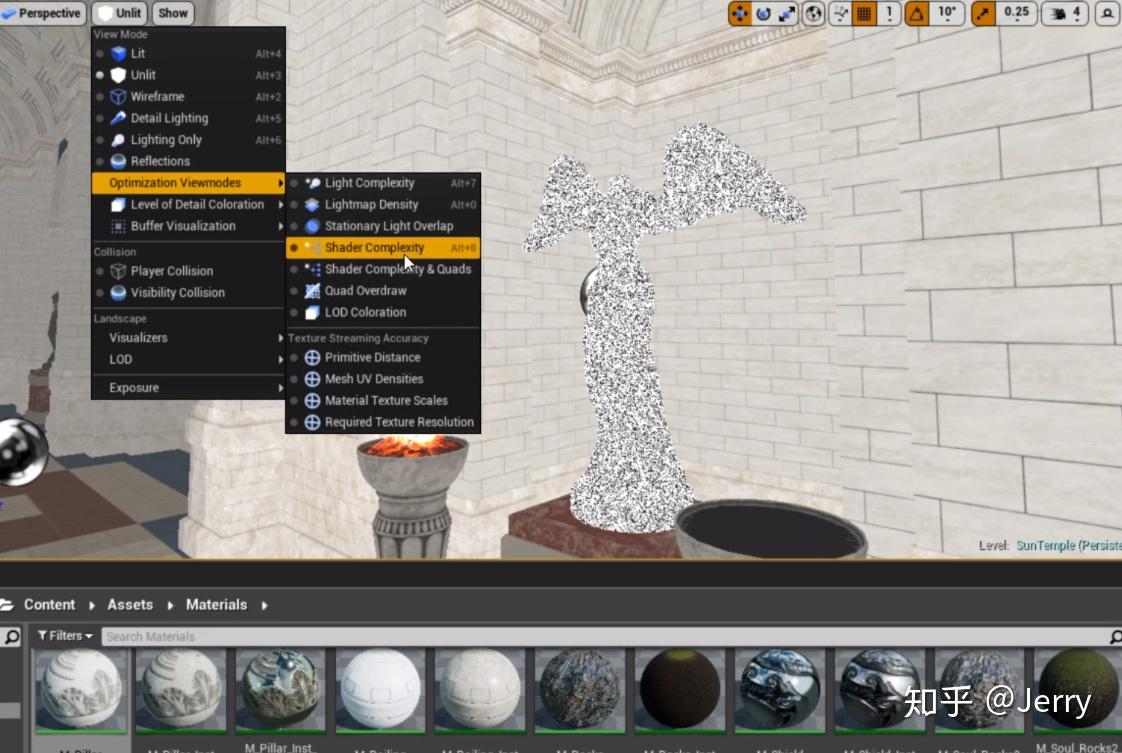Select the Wireframe view mode
This screenshot has width=1122, height=753.
tap(160, 96)
